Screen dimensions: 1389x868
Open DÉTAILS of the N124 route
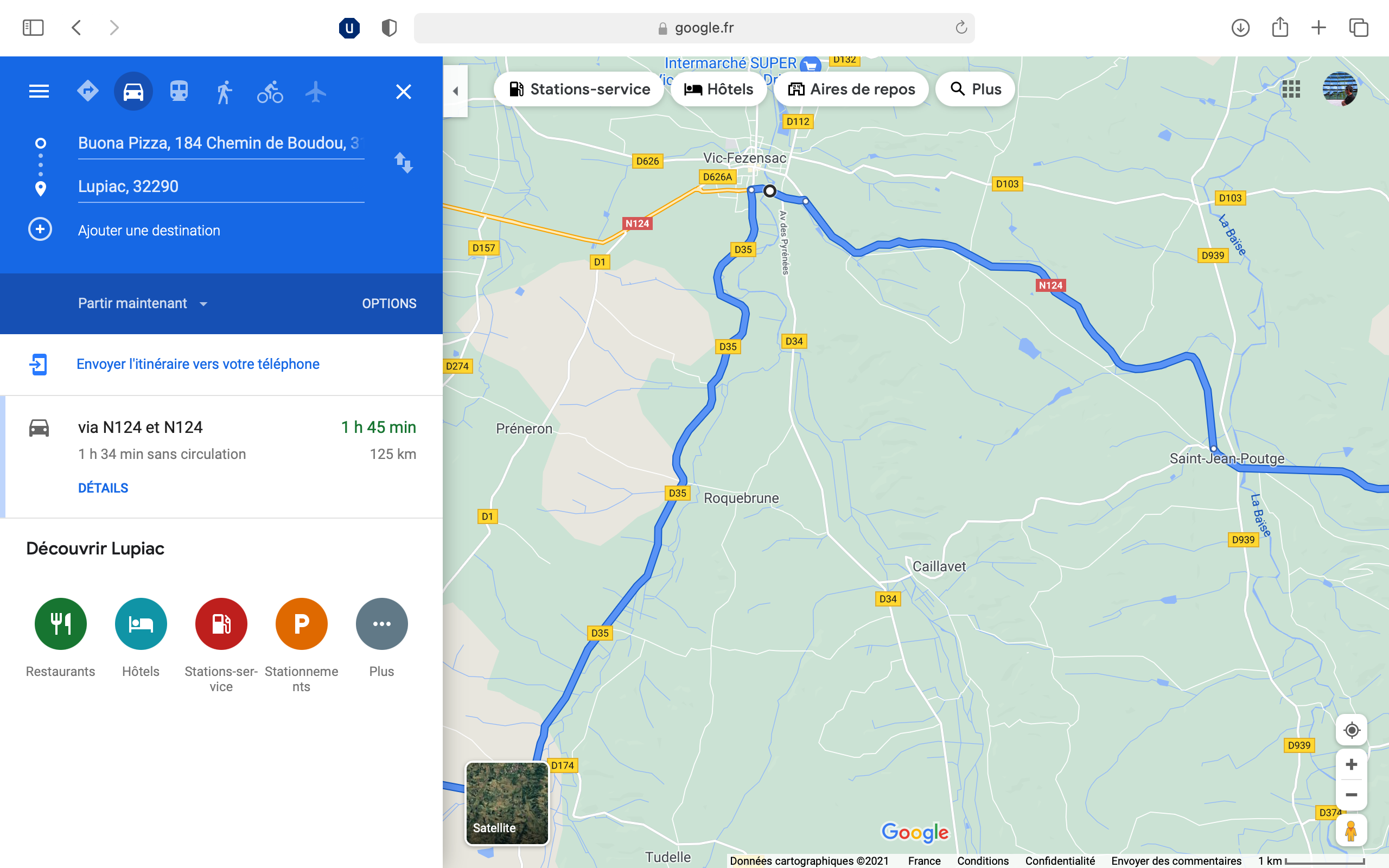click(x=103, y=488)
